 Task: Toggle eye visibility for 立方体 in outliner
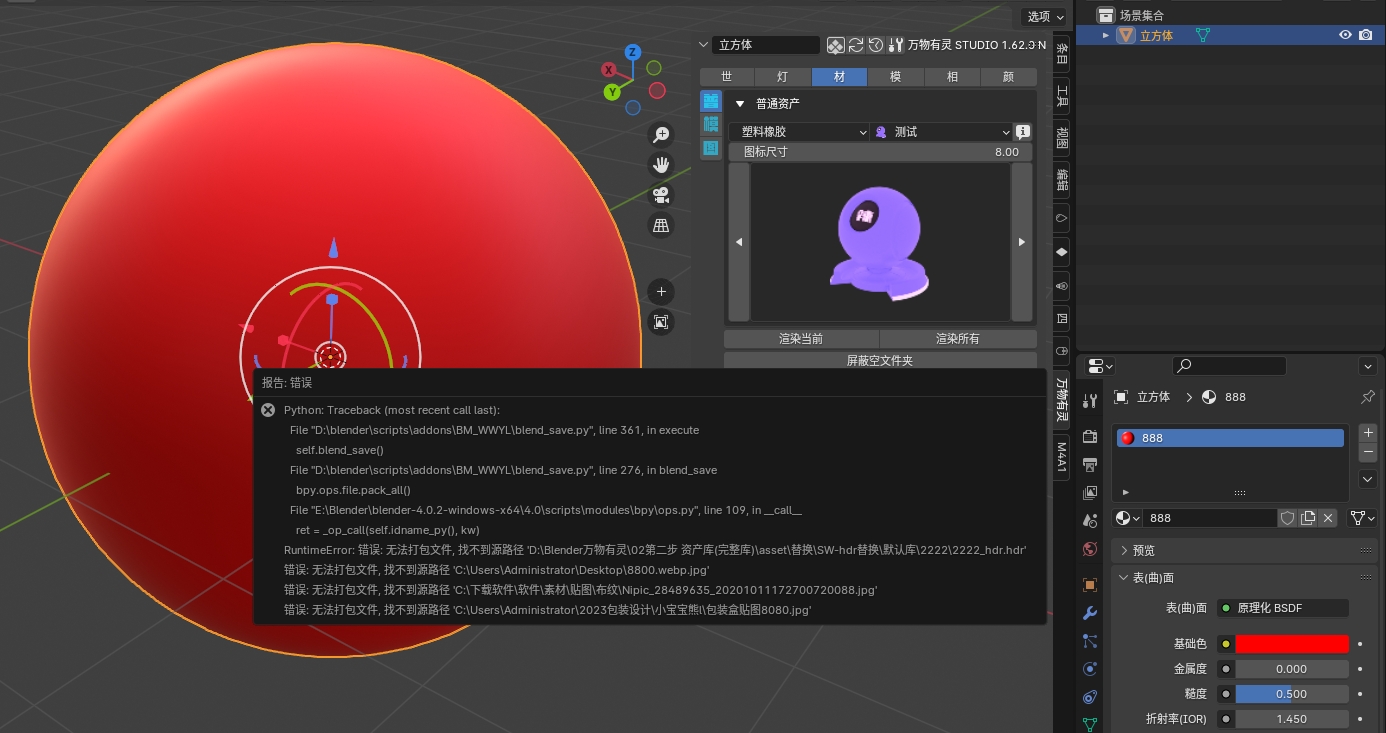point(1345,35)
